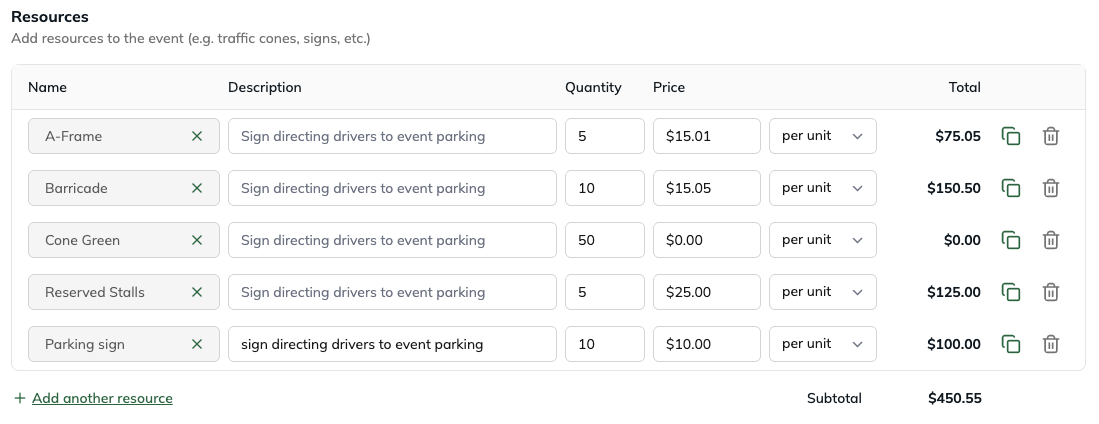Image resolution: width=1099 pixels, height=424 pixels.
Task: Expand the Cone Green per unit dropdown
Action: pyautogui.click(x=822, y=240)
